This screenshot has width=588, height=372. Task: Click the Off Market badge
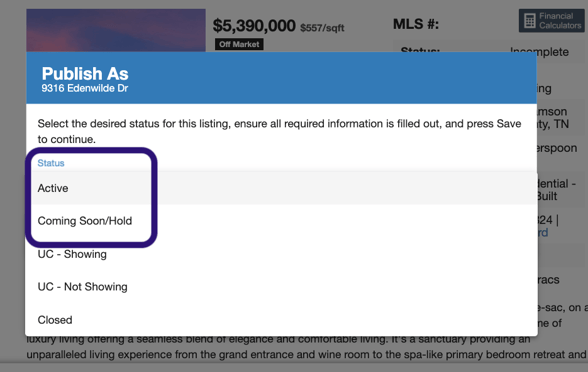click(239, 44)
